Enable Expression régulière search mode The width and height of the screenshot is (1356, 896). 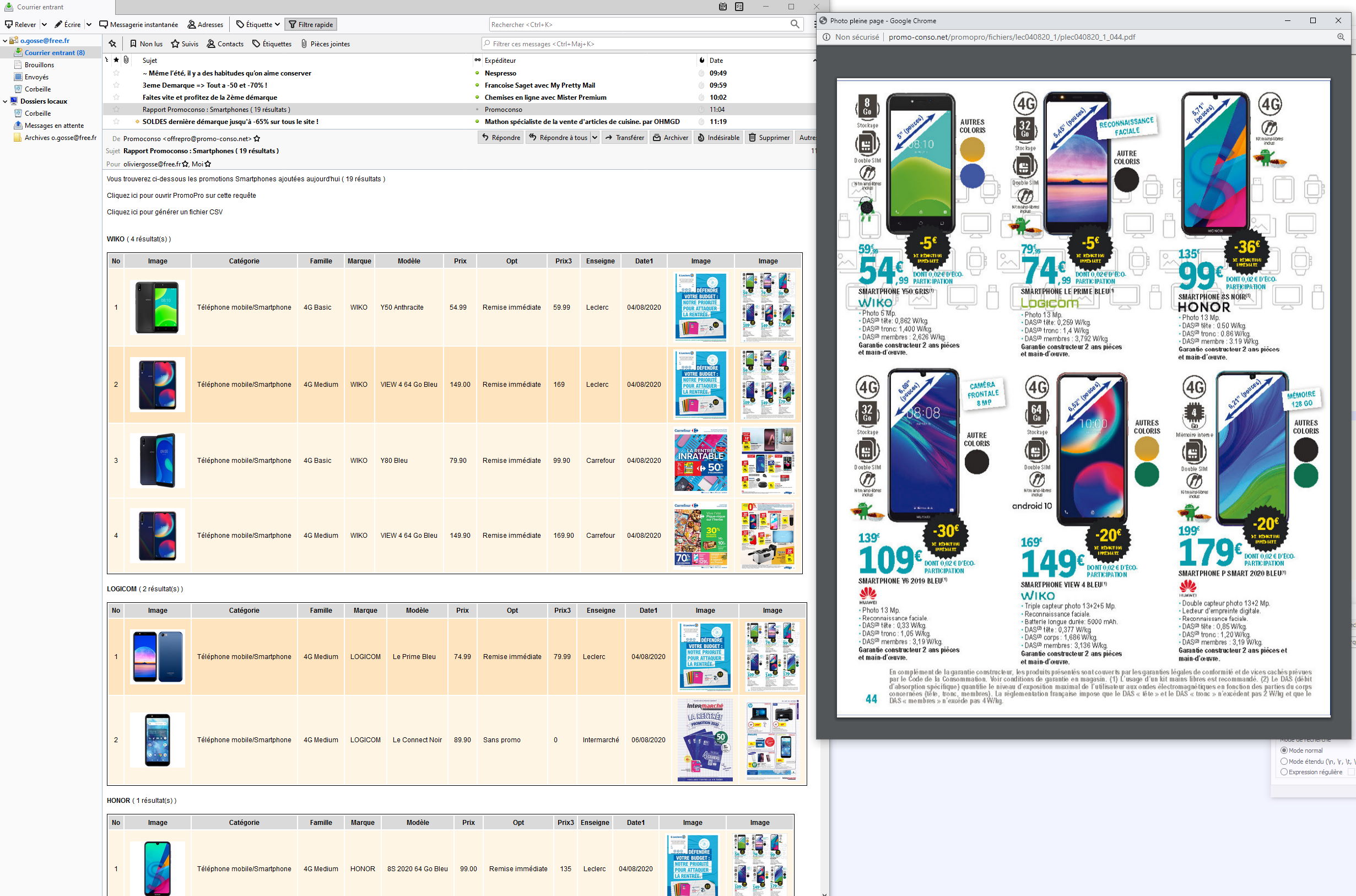click(1284, 772)
